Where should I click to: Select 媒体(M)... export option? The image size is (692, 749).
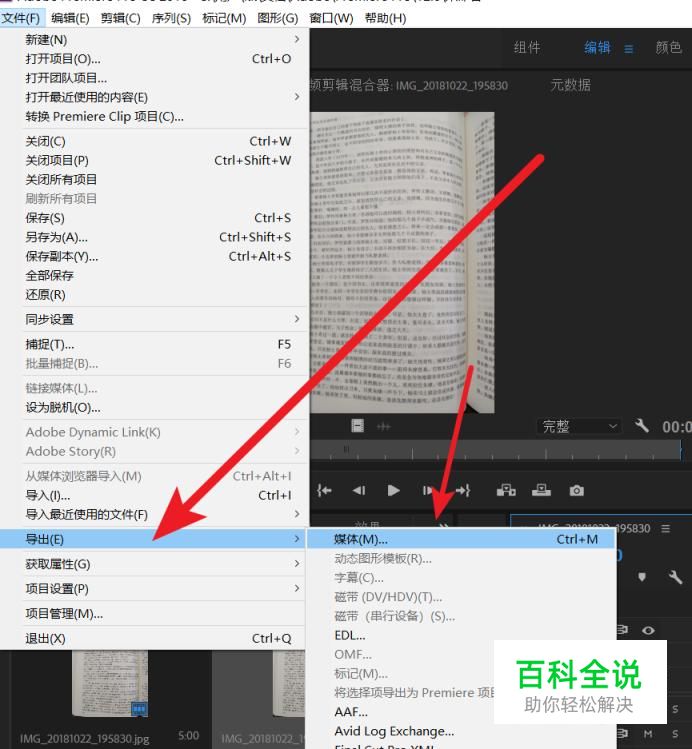coord(461,539)
